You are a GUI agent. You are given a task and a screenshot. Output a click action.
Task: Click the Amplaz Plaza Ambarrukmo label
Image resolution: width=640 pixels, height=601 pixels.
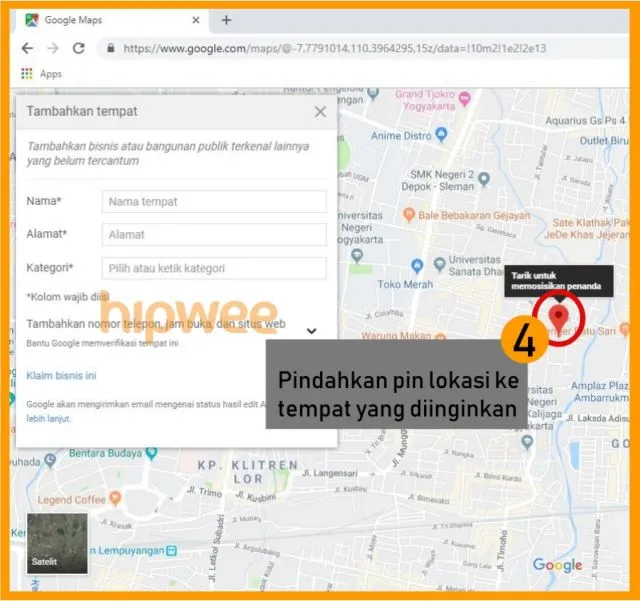click(x=600, y=392)
